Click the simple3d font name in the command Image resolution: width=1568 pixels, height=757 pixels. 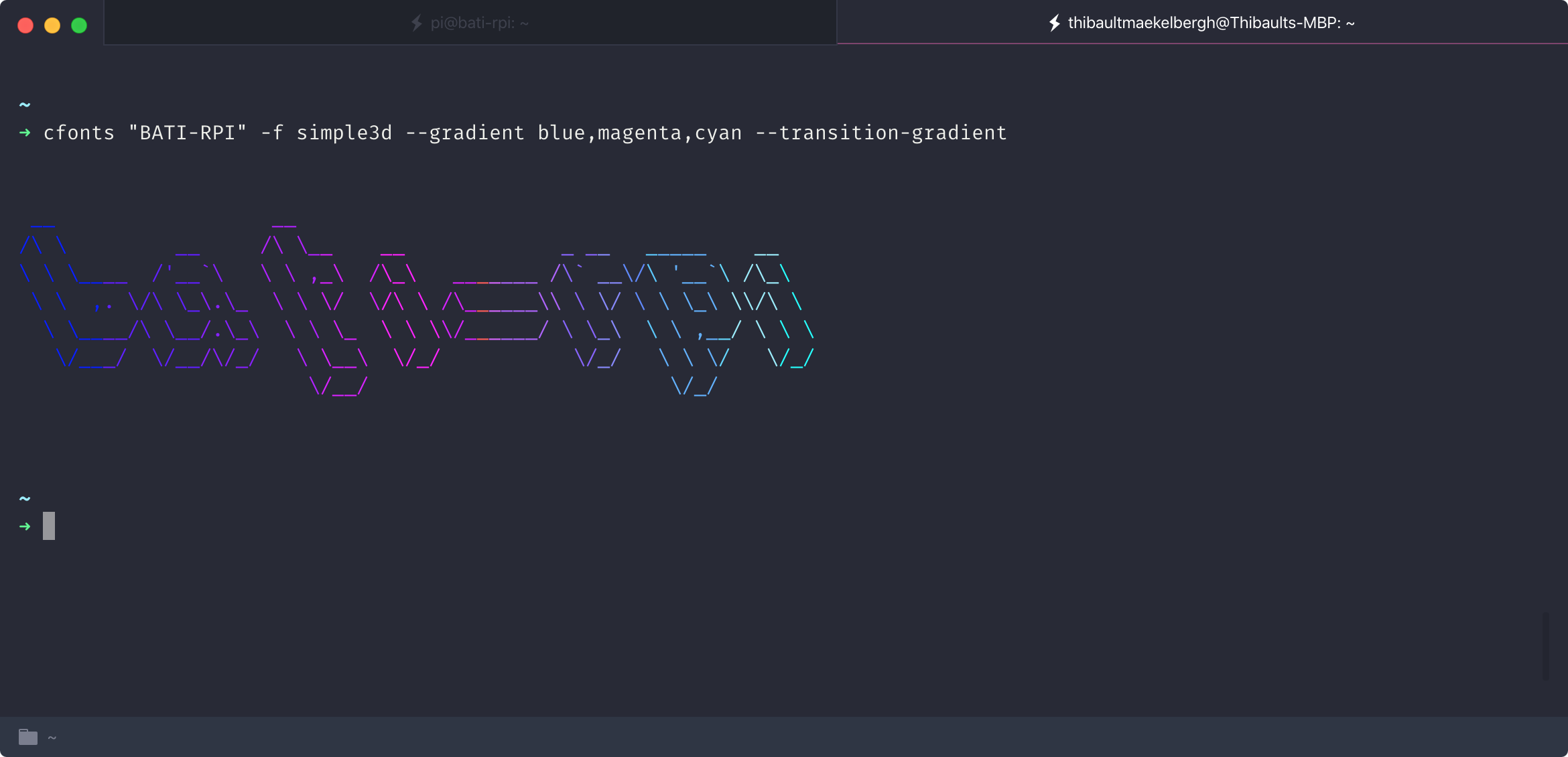[x=344, y=133]
